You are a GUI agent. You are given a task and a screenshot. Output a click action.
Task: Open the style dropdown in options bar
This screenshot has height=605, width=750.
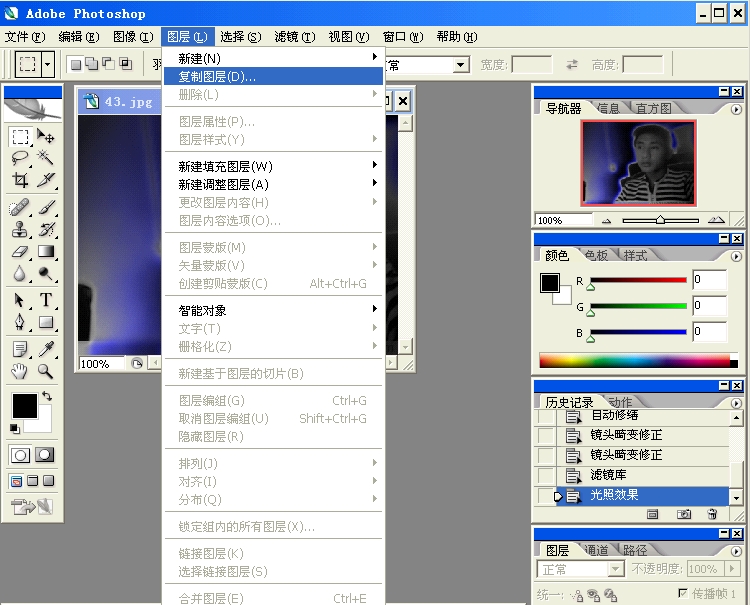pos(460,65)
